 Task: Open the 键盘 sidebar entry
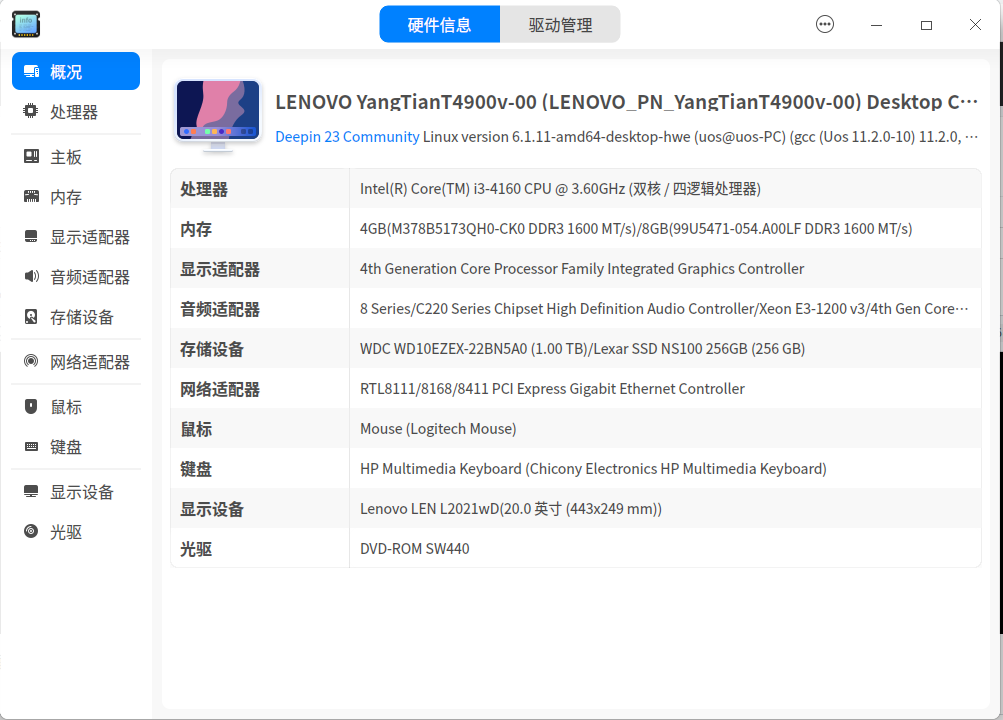[x=76, y=447]
